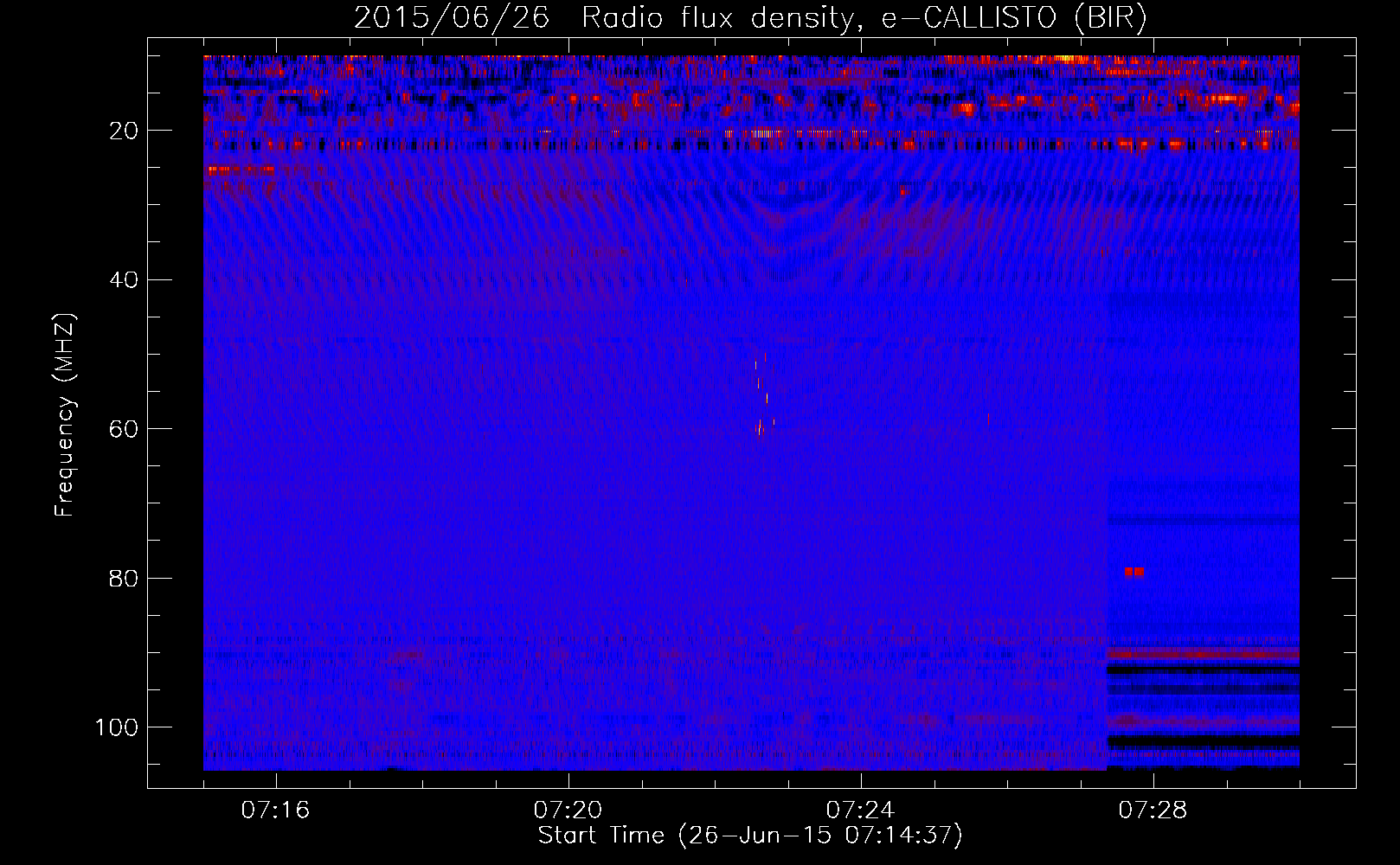Click the pair of red squares near 80 MHz

point(1133,572)
